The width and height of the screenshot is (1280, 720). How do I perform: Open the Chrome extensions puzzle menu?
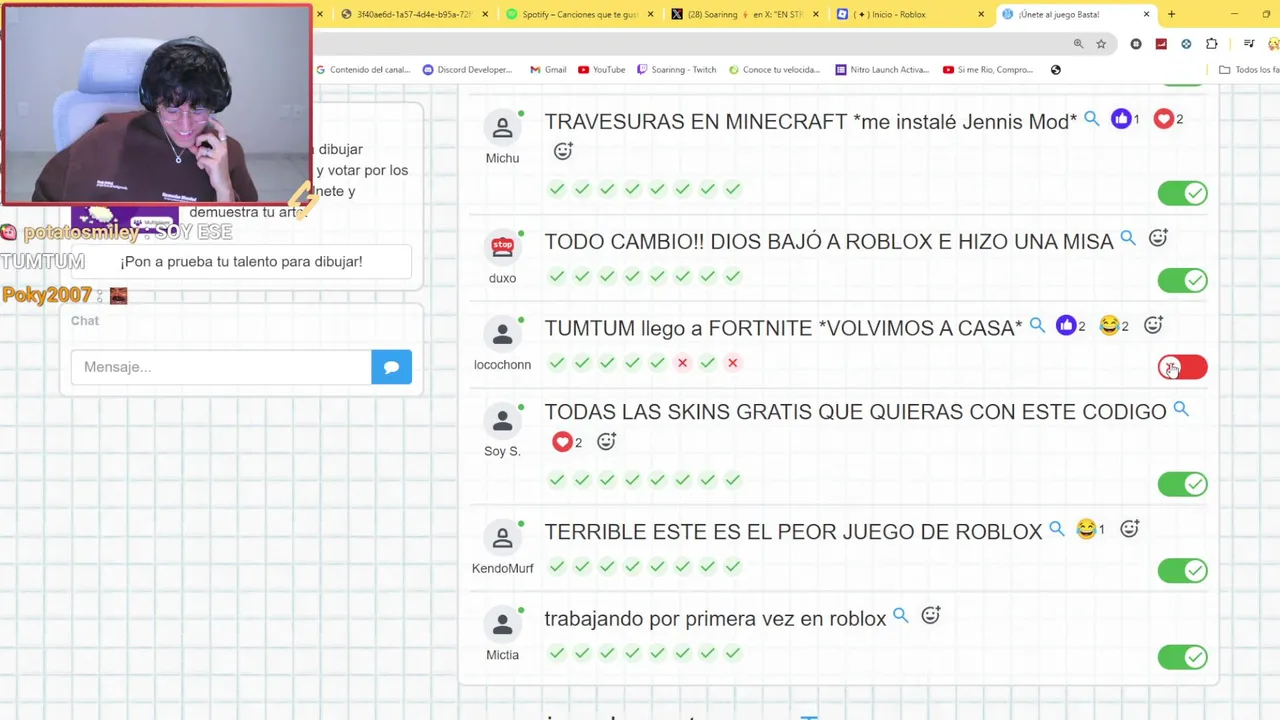(x=1212, y=44)
